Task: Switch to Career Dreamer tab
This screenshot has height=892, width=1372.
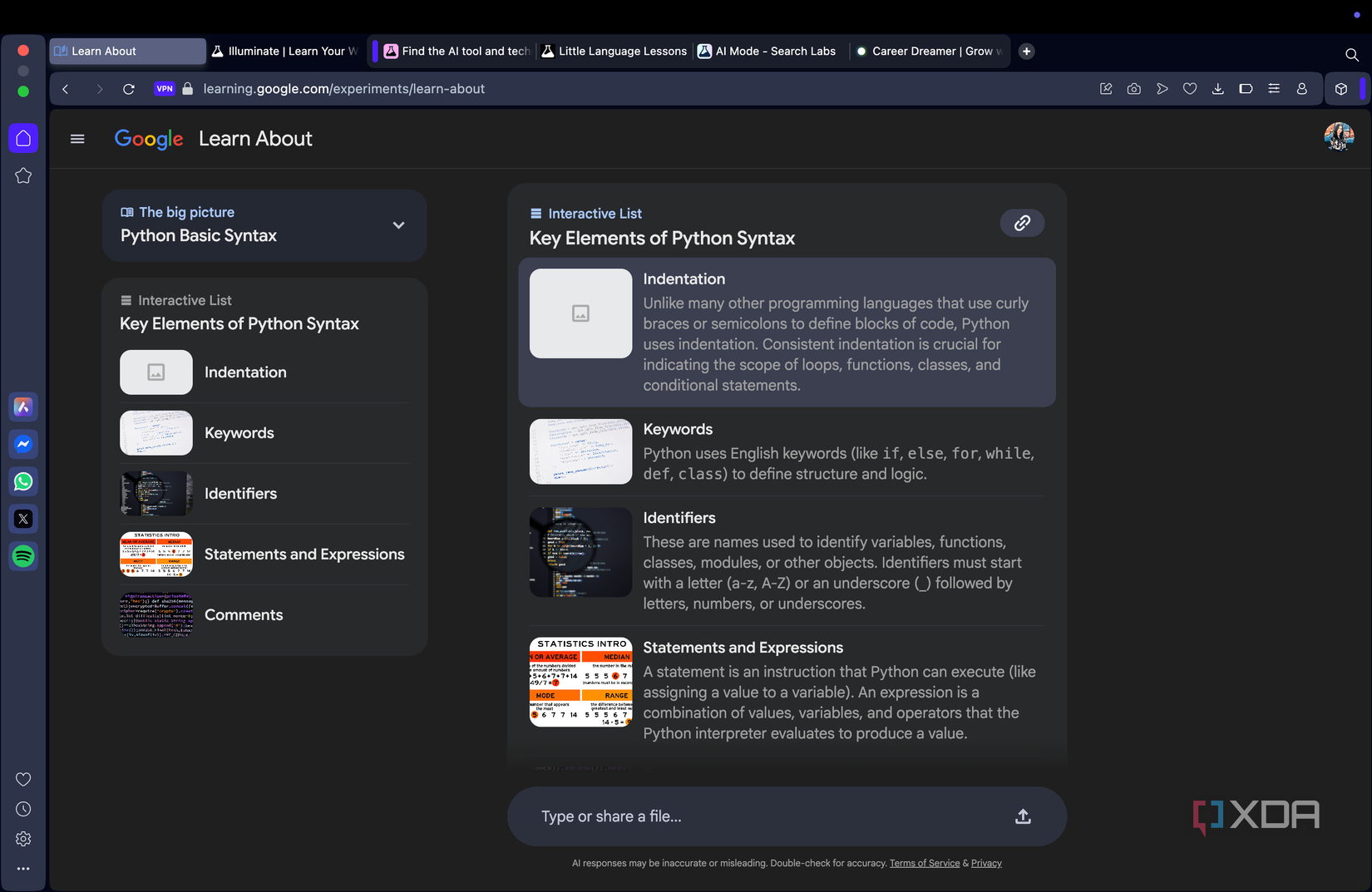Action: [x=930, y=51]
